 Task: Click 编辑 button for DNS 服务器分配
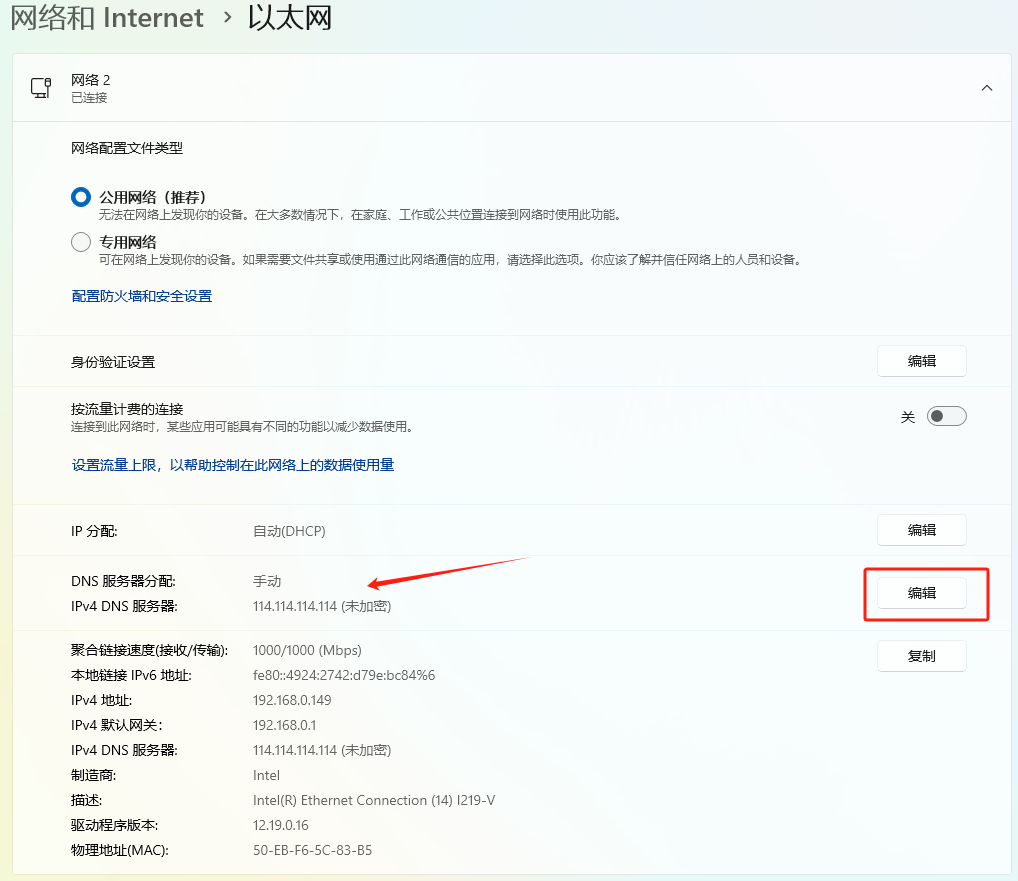pyautogui.click(x=921, y=593)
